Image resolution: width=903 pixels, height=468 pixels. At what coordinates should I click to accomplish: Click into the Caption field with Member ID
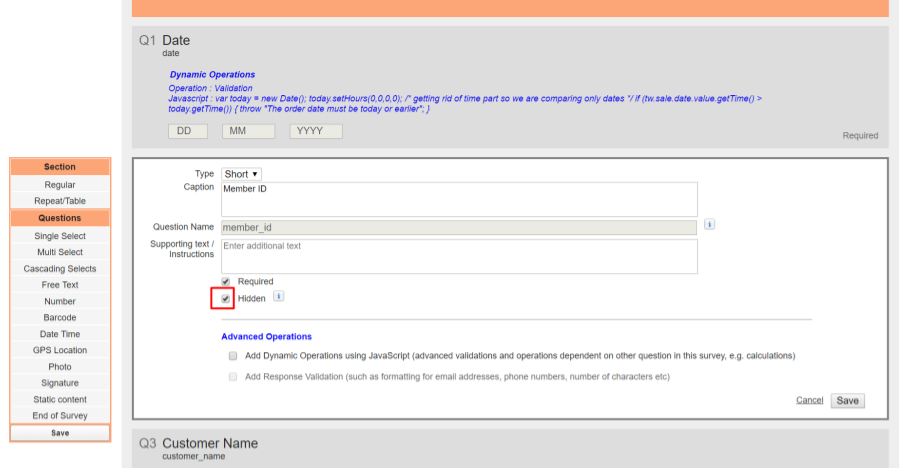point(459,199)
